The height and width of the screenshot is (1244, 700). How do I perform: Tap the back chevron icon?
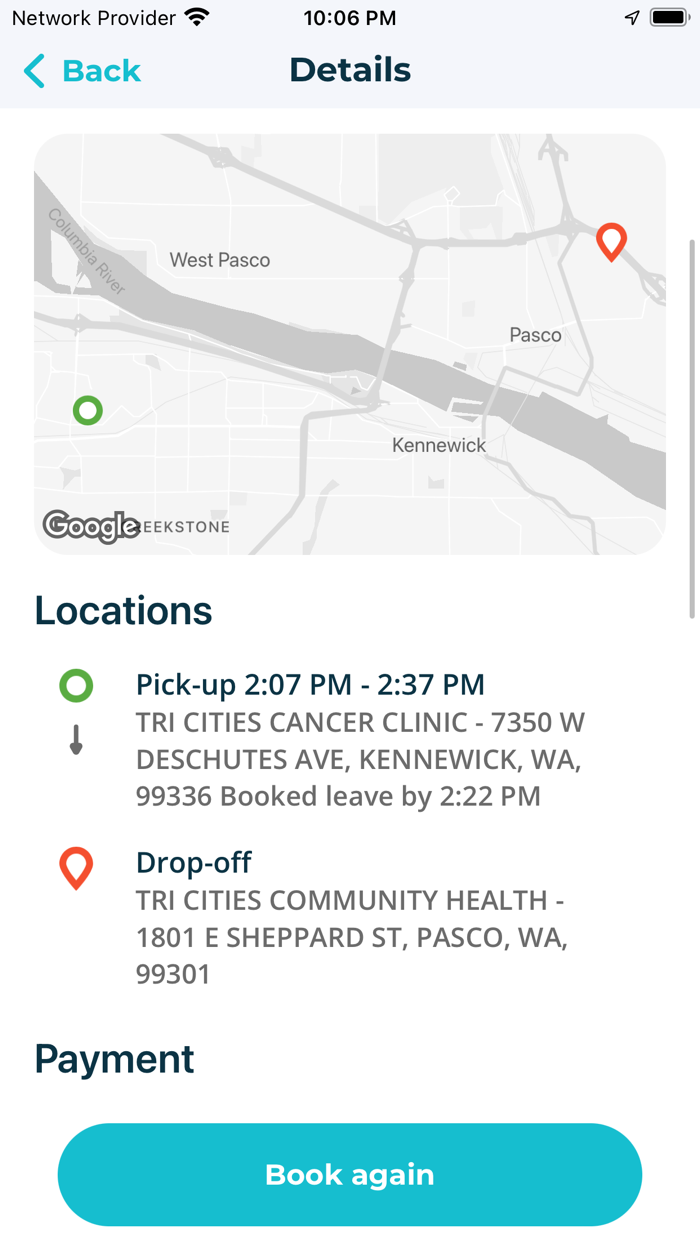tap(33, 71)
